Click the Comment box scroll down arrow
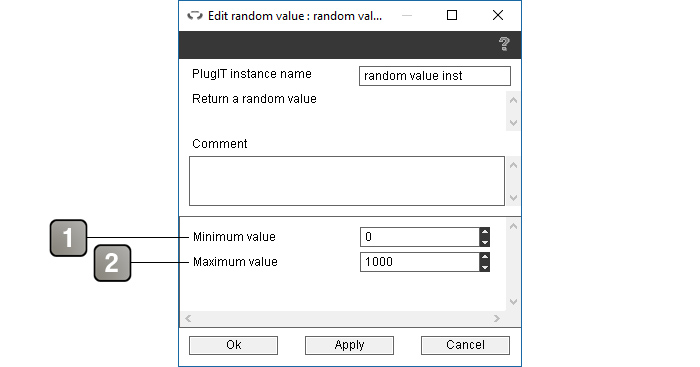The image size is (700, 367). [513, 197]
